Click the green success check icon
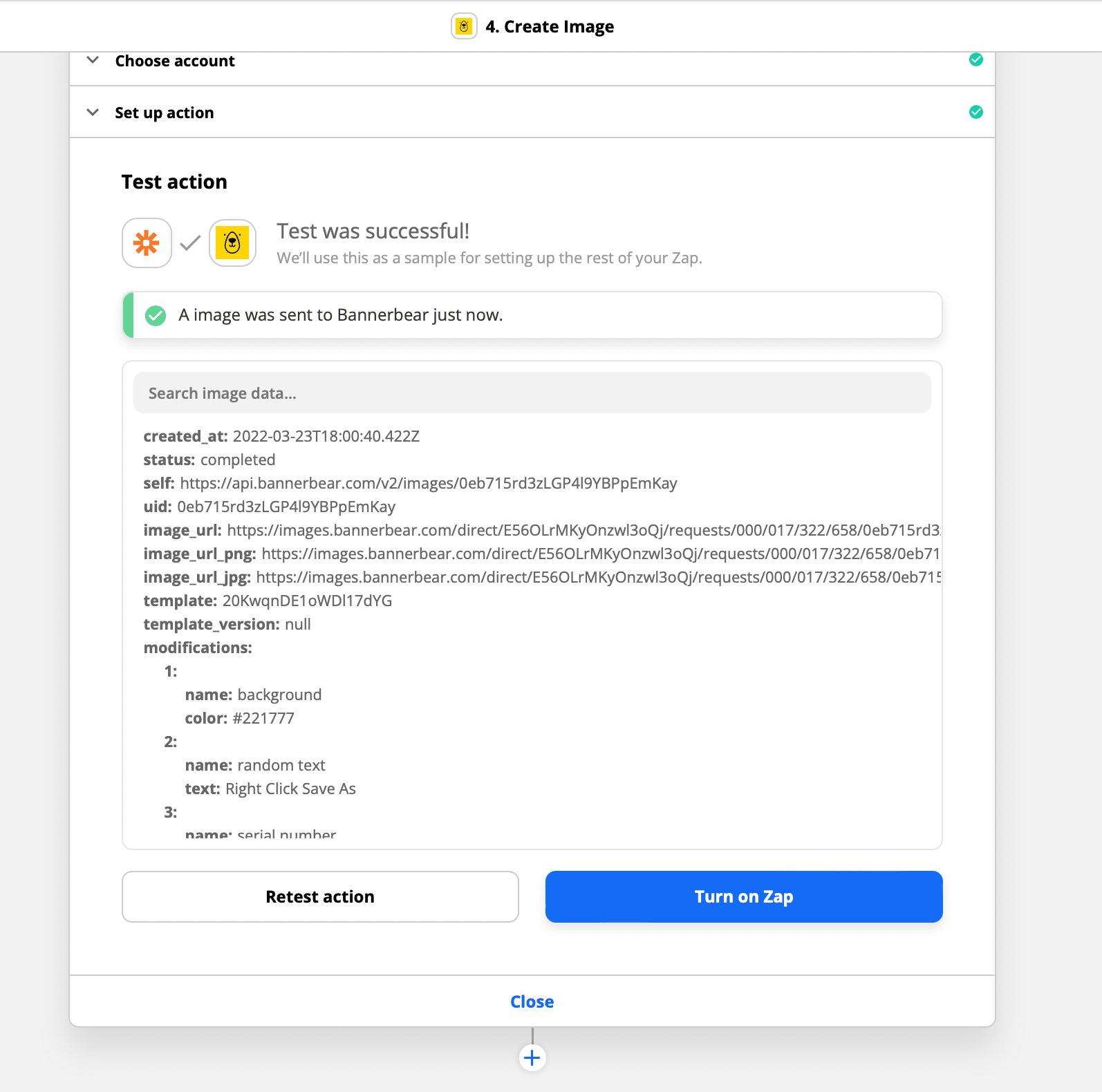 point(156,316)
